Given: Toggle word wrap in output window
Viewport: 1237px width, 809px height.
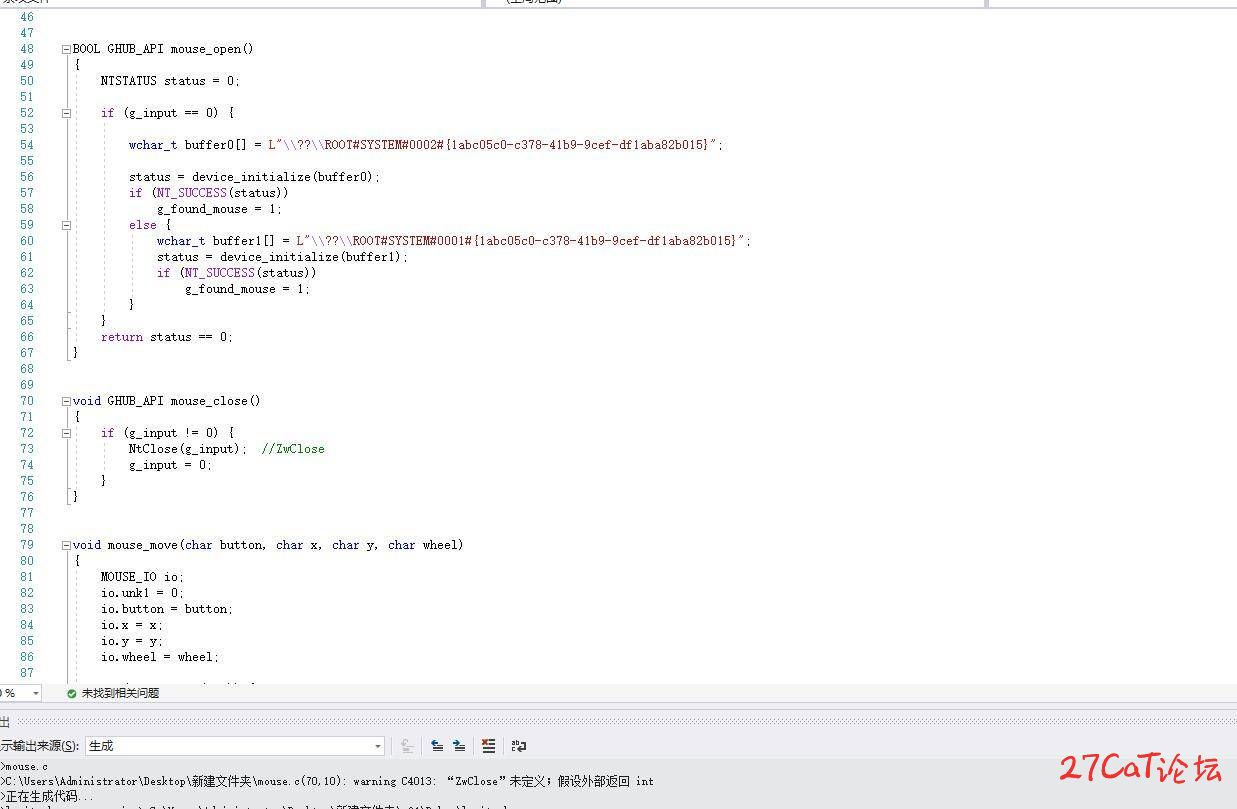Looking at the screenshot, I should tap(518, 746).
